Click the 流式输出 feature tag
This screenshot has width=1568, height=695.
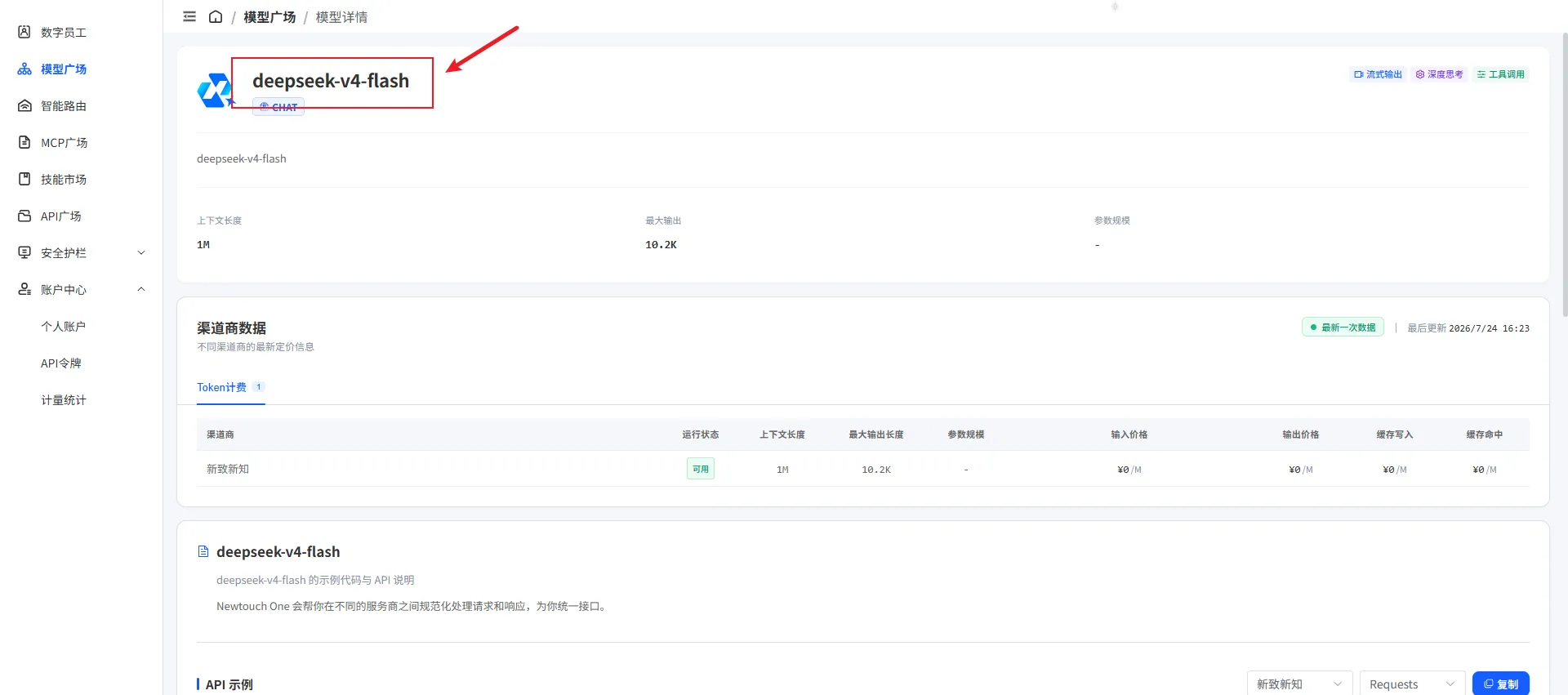point(1378,74)
